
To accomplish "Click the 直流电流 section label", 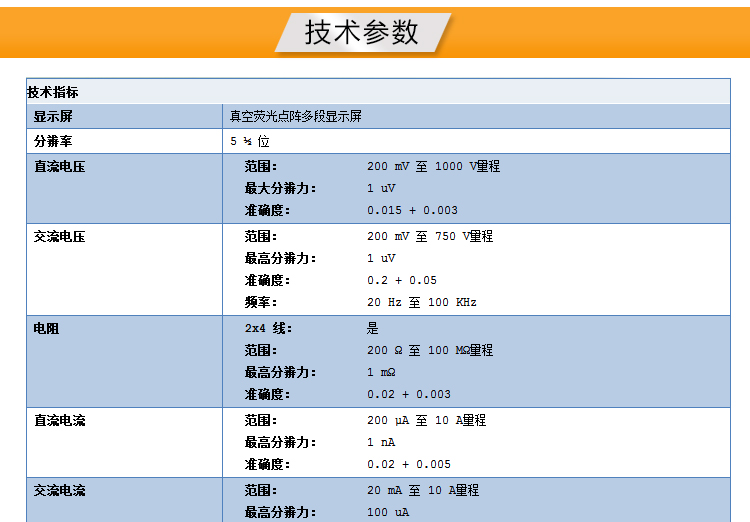I will 60,420.
